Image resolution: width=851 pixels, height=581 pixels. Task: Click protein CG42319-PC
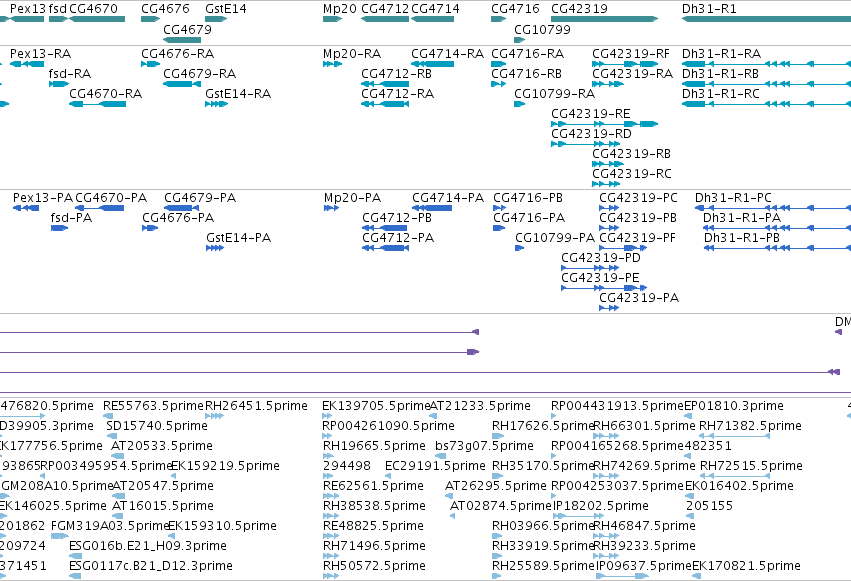[639, 198]
